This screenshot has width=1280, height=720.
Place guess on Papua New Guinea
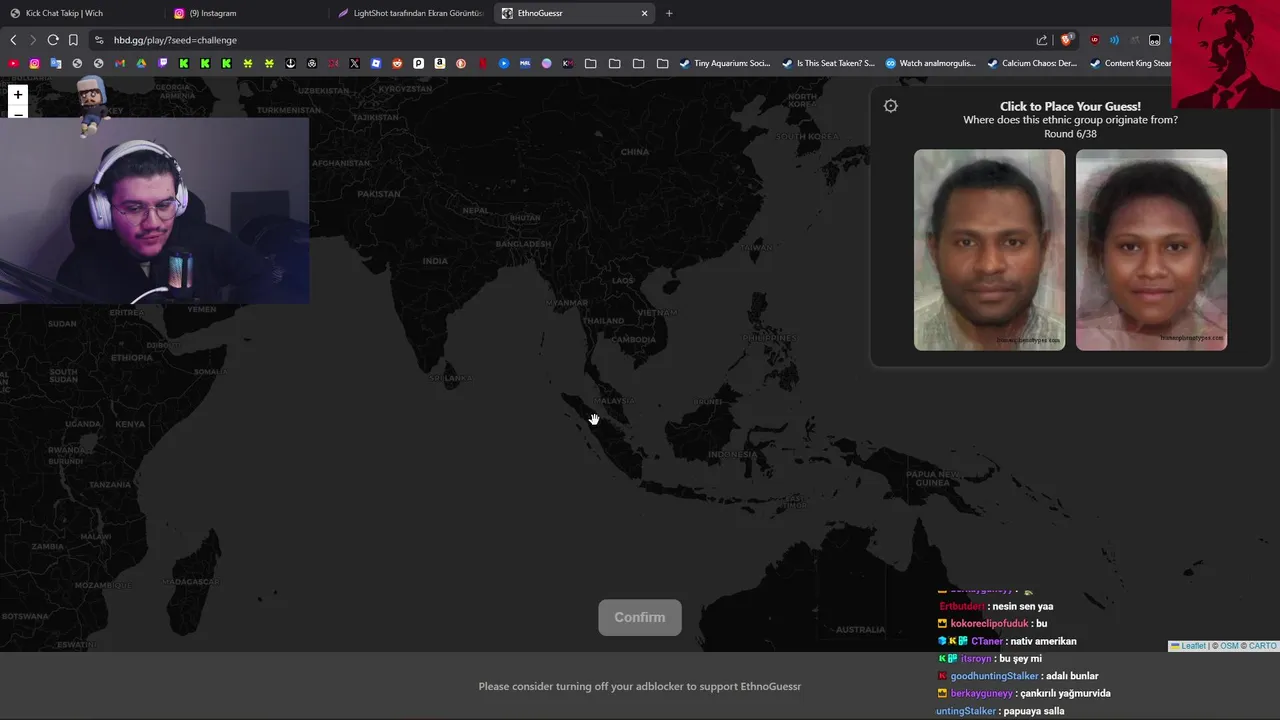point(933,478)
